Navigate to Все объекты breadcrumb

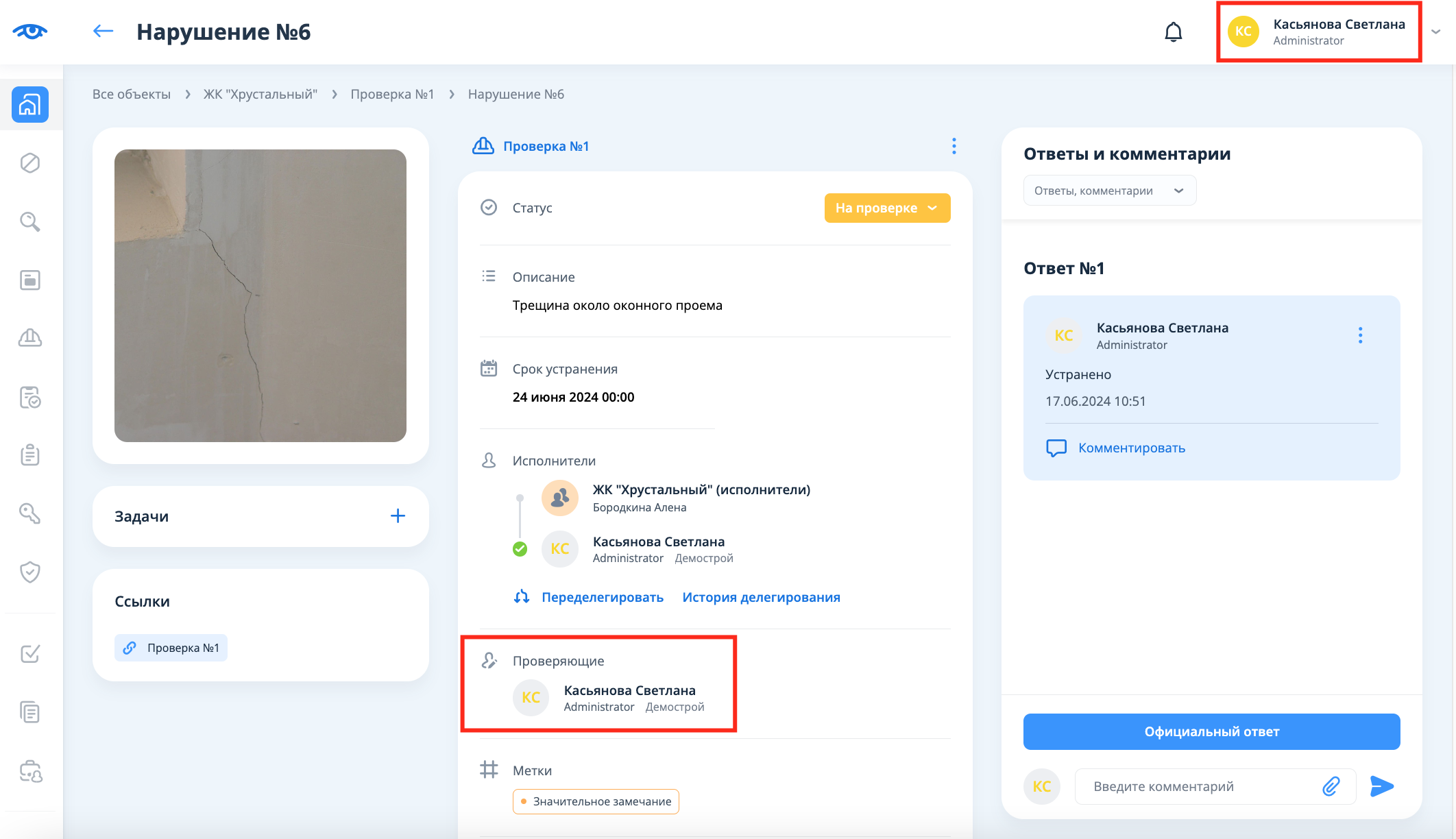click(132, 94)
